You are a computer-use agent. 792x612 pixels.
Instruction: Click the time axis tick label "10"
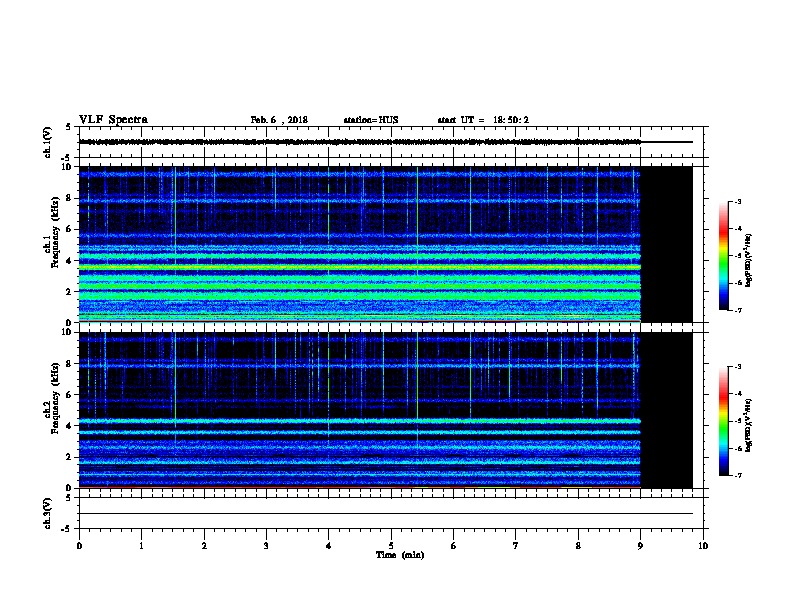[x=703, y=546]
